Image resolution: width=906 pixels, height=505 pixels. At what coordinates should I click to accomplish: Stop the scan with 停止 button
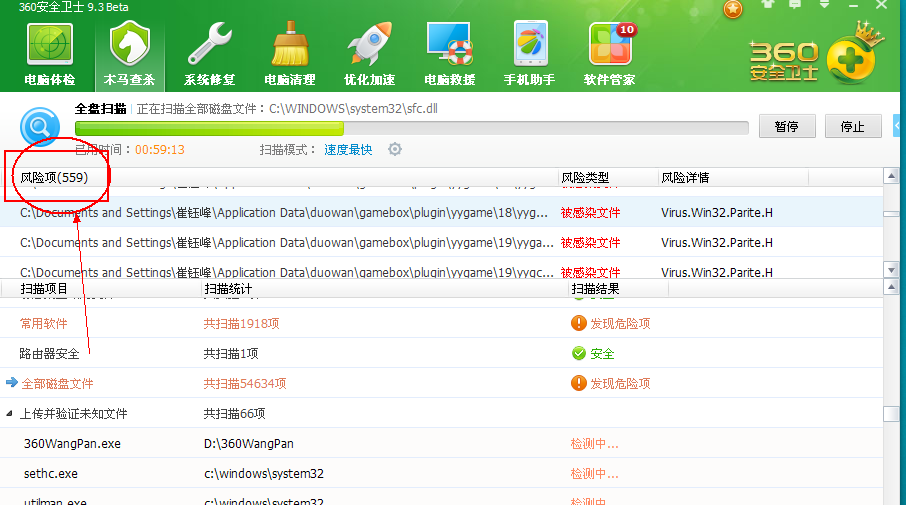(852, 127)
